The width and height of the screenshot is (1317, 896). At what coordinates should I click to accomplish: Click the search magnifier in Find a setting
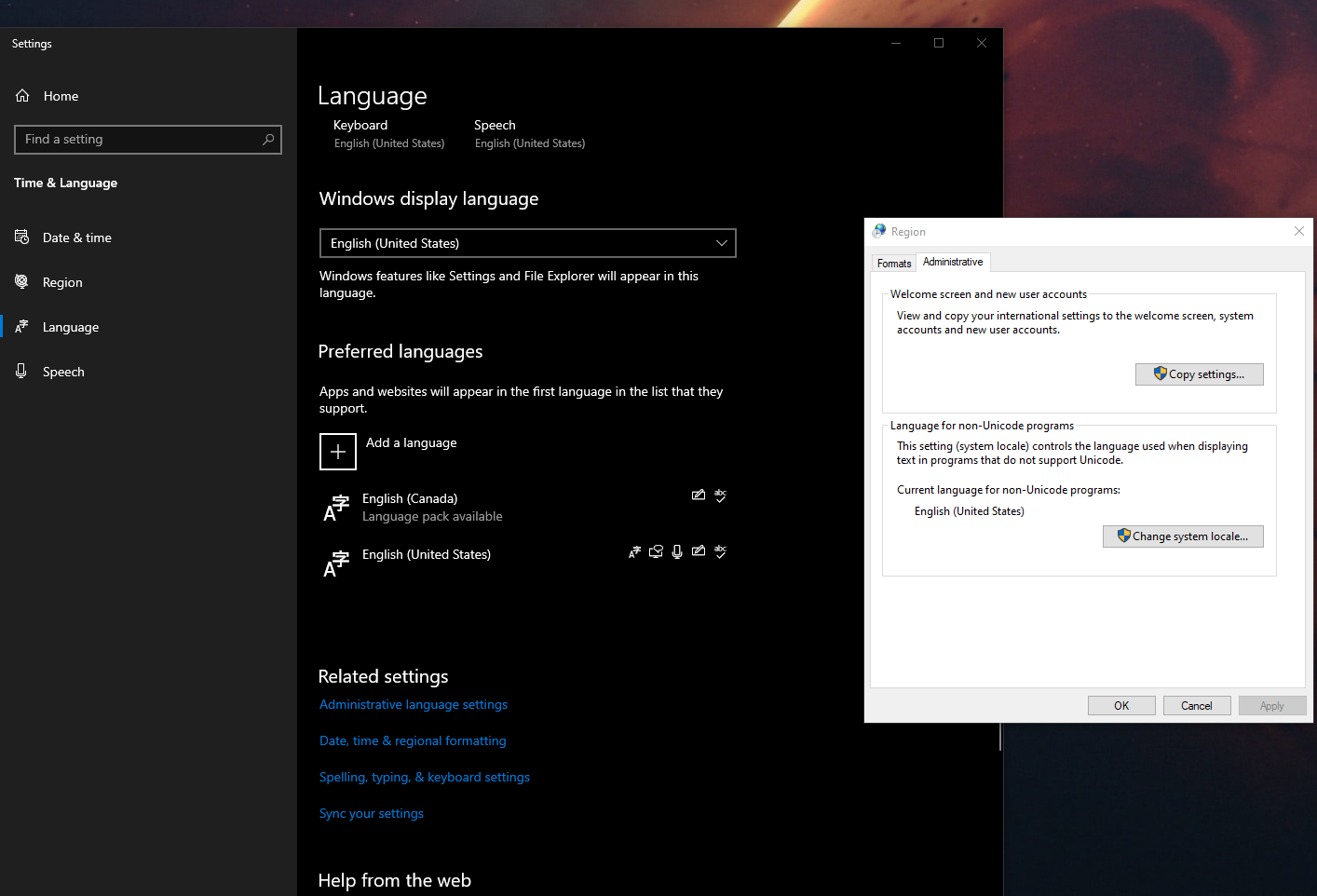click(268, 140)
